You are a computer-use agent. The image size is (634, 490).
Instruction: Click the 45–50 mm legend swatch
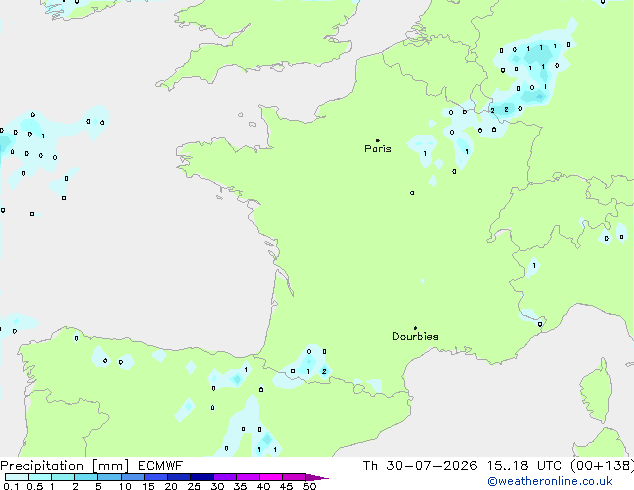click(x=294, y=477)
